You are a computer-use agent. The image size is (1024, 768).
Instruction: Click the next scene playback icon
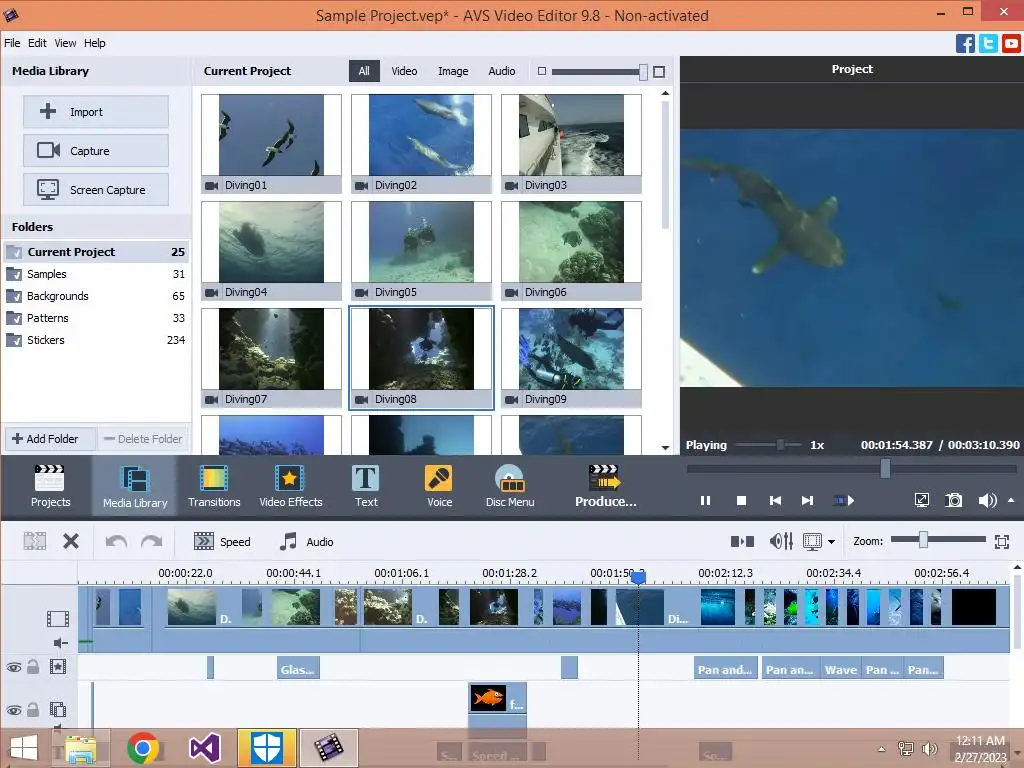click(x=844, y=501)
